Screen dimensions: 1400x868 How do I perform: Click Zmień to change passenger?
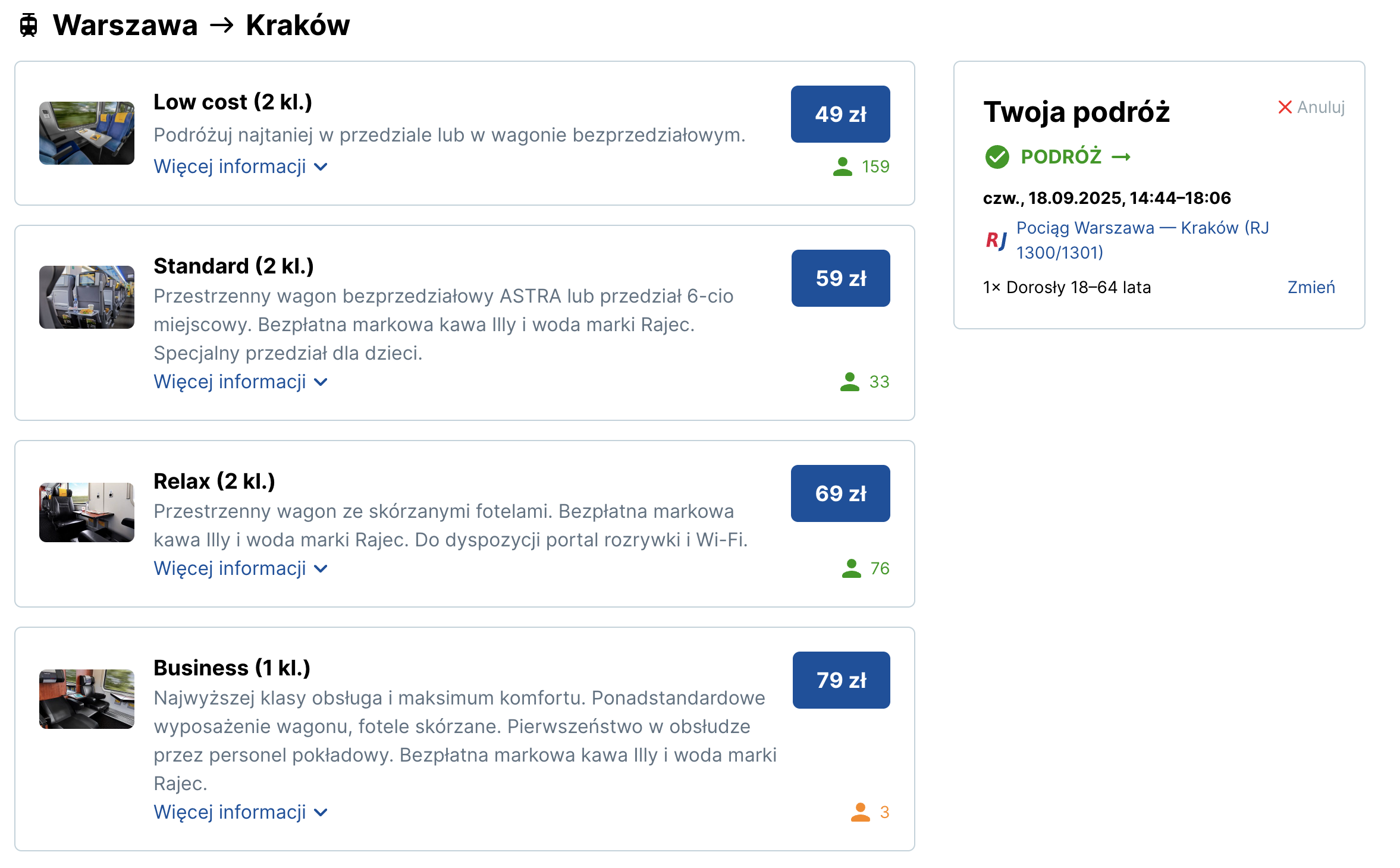[x=1311, y=288]
